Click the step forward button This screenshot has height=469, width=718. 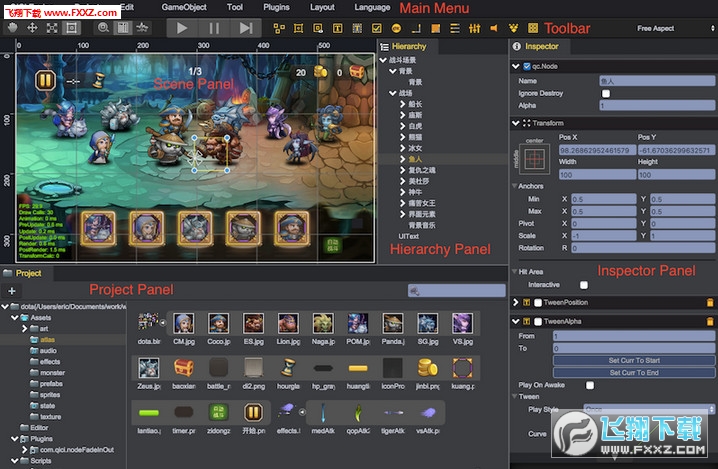click(246, 28)
